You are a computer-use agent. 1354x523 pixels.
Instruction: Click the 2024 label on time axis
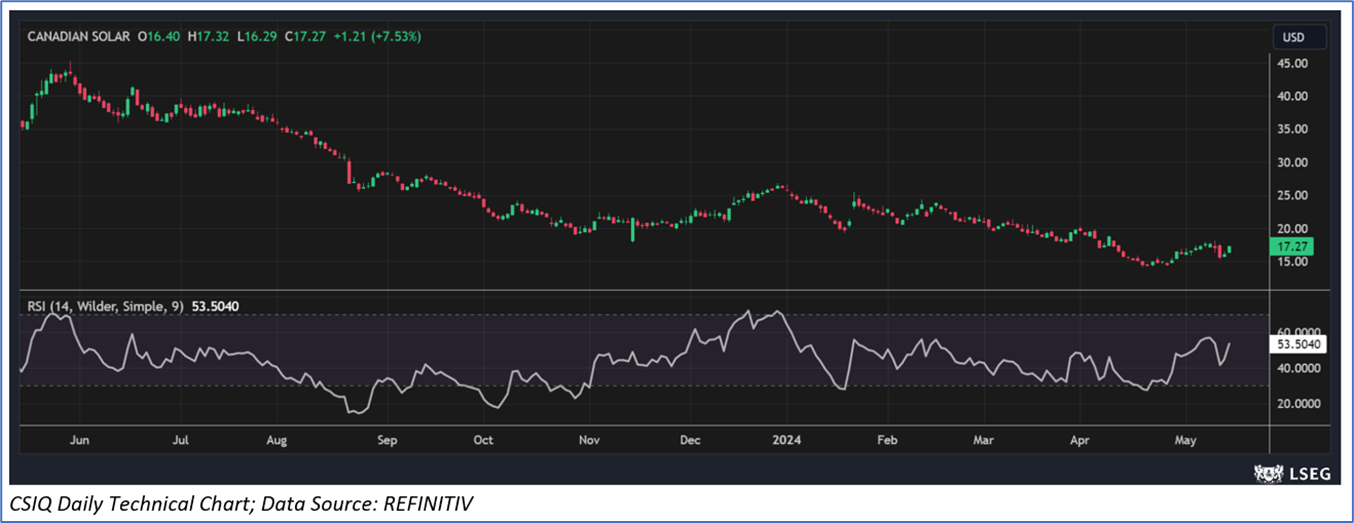pos(788,439)
